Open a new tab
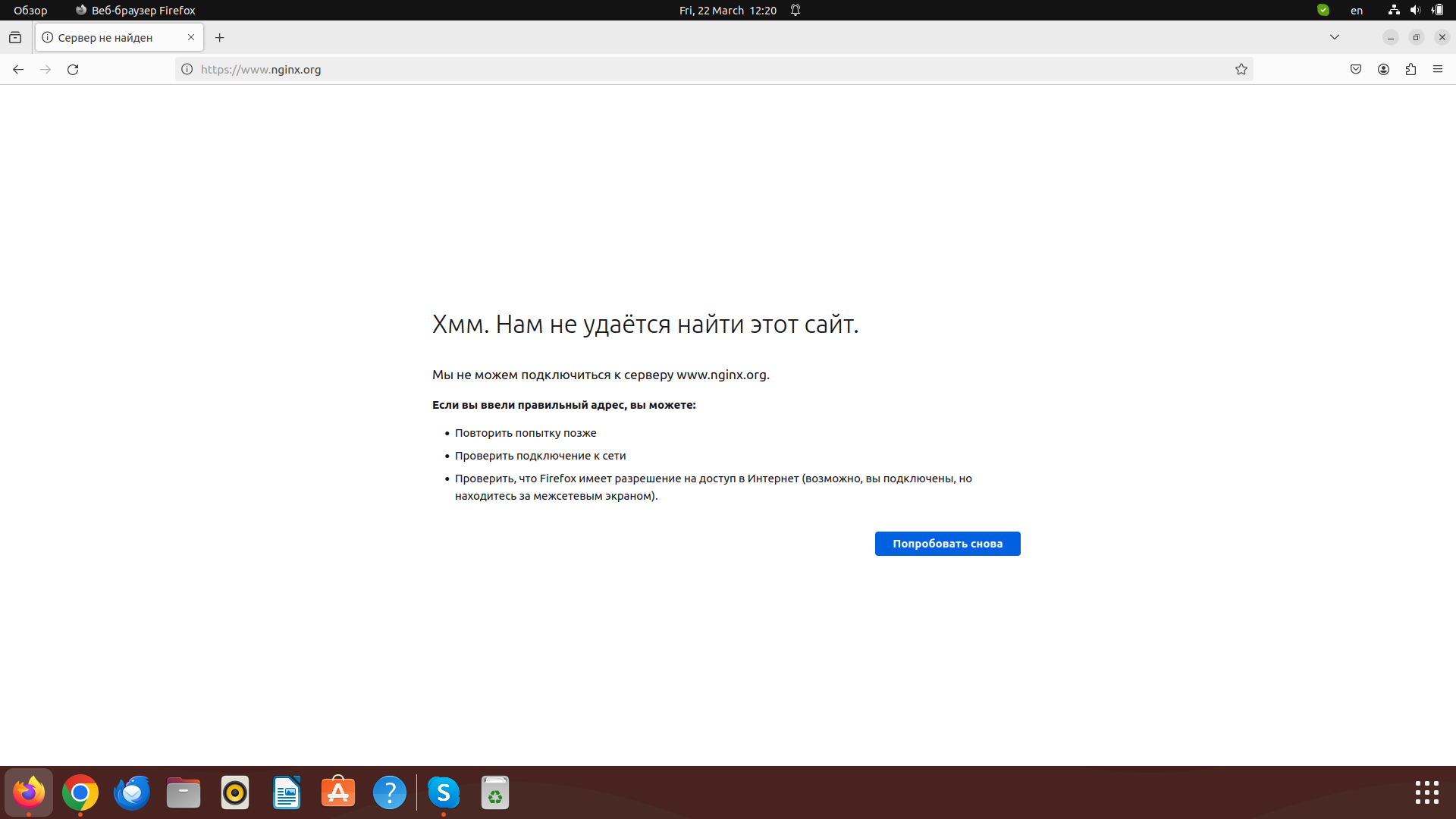1456x819 pixels. pyautogui.click(x=219, y=37)
